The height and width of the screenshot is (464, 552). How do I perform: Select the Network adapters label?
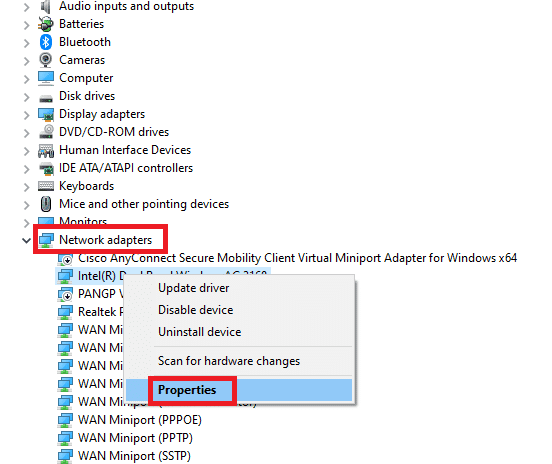pyautogui.click(x=105, y=240)
